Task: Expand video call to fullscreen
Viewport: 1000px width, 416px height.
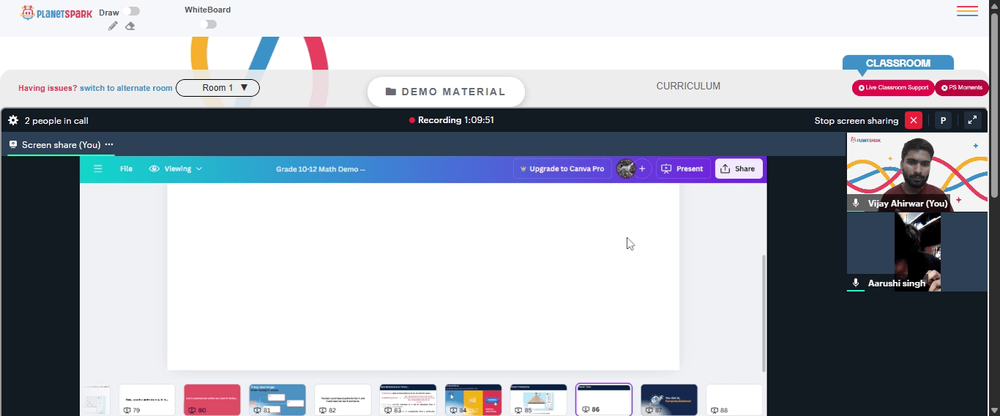Action: point(972,120)
